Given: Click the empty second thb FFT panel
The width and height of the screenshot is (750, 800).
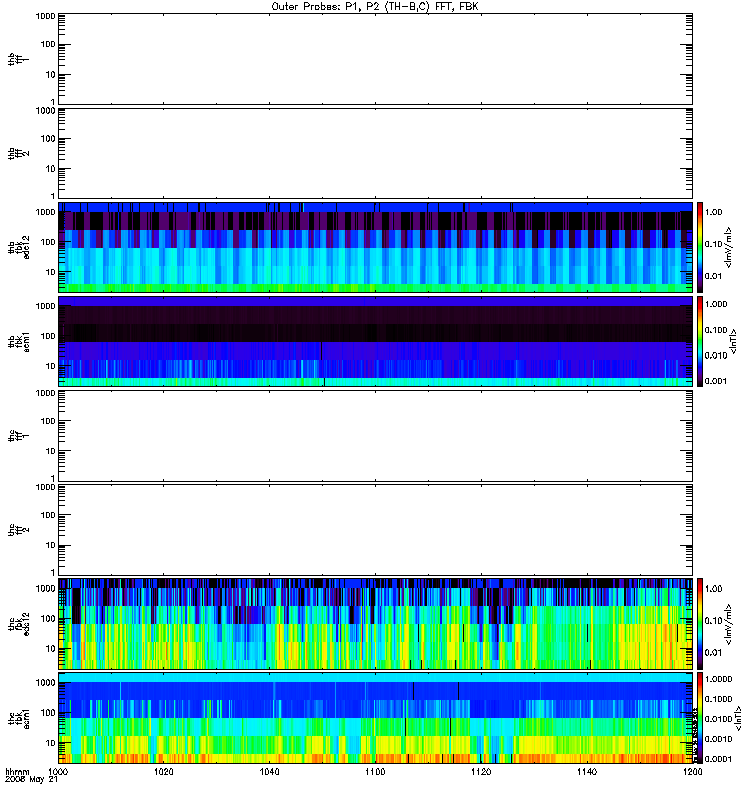Looking at the screenshot, I should tap(375, 153).
